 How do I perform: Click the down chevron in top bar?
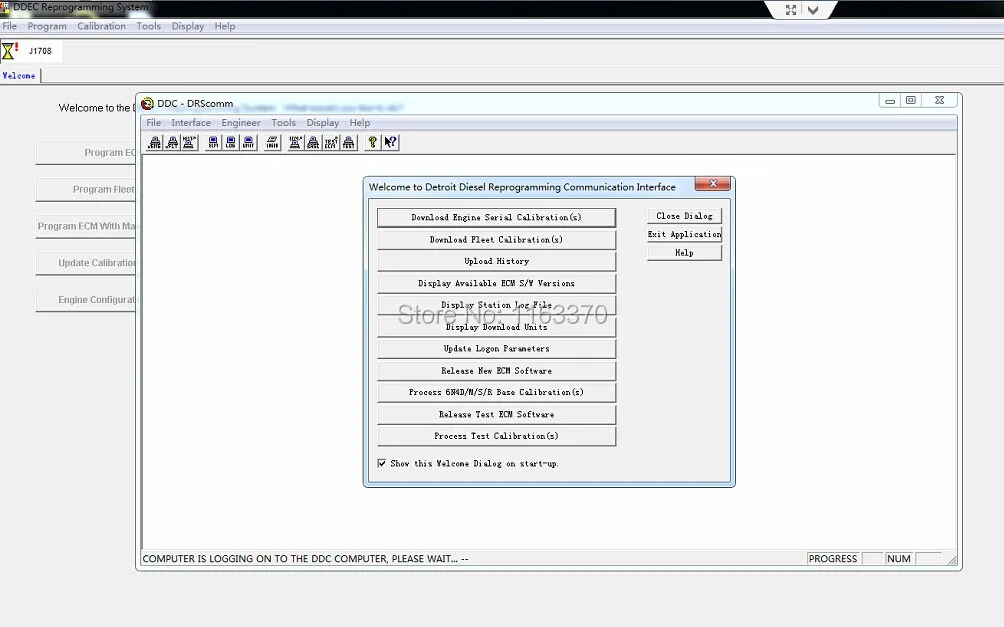[813, 10]
